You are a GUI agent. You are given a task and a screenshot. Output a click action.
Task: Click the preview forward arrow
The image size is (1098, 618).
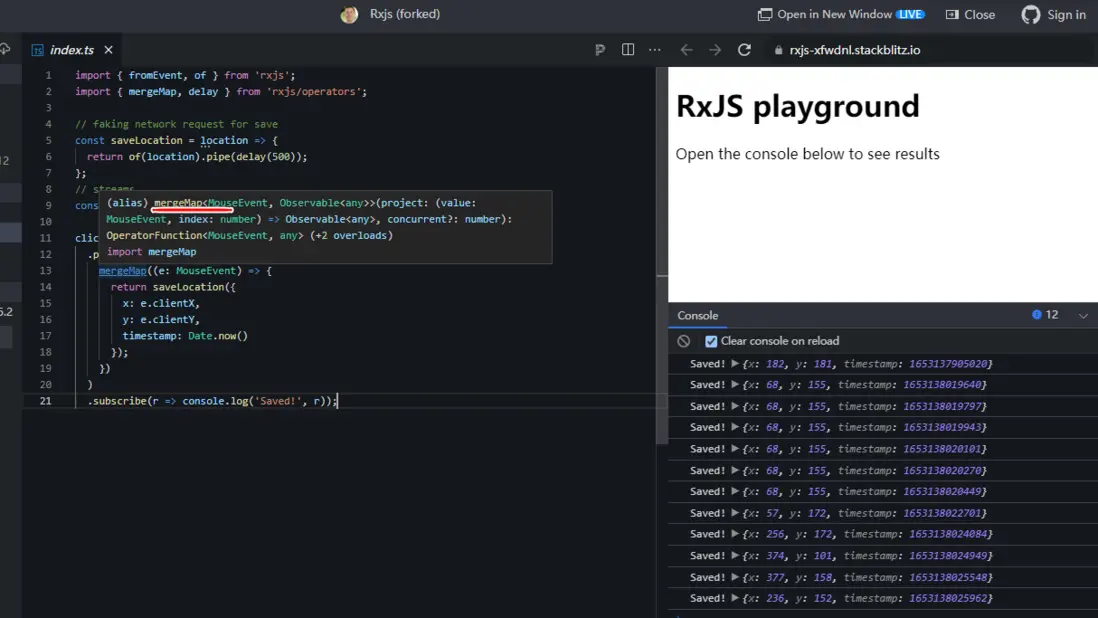click(715, 50)
